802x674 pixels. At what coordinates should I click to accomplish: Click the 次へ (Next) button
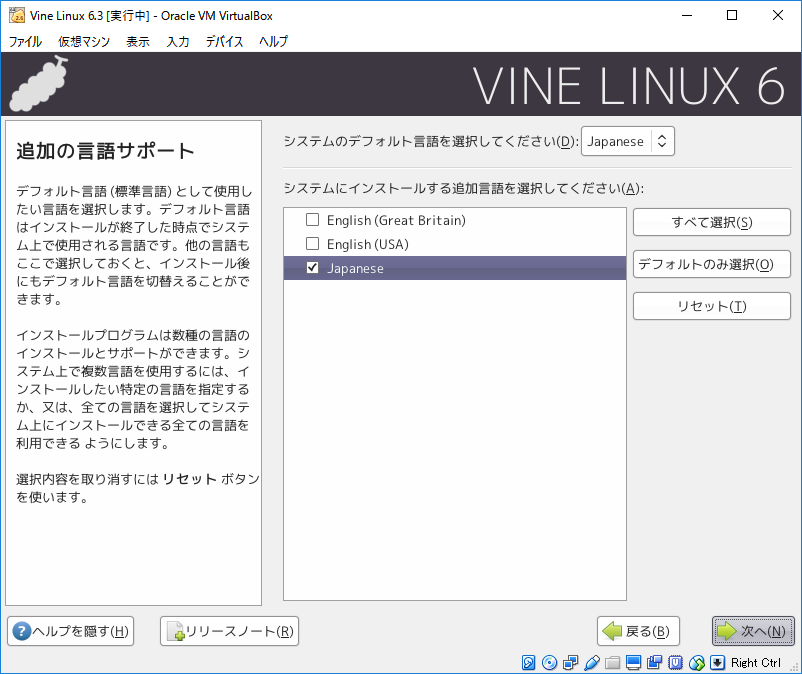[753, 631]
